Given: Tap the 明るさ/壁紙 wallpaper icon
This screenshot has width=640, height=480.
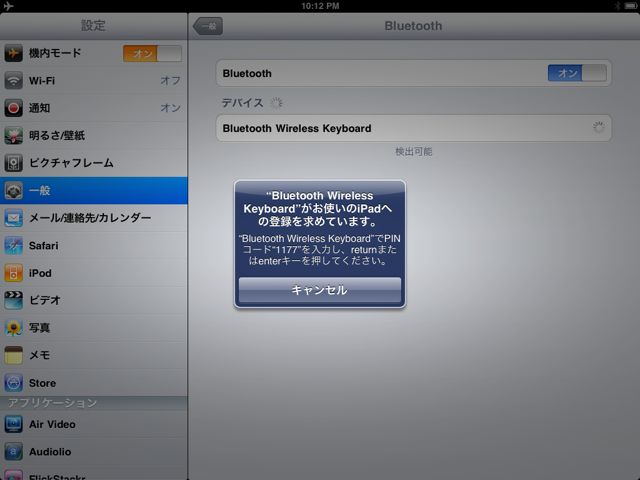Looking at the screenshot, I should click(13, 136).
